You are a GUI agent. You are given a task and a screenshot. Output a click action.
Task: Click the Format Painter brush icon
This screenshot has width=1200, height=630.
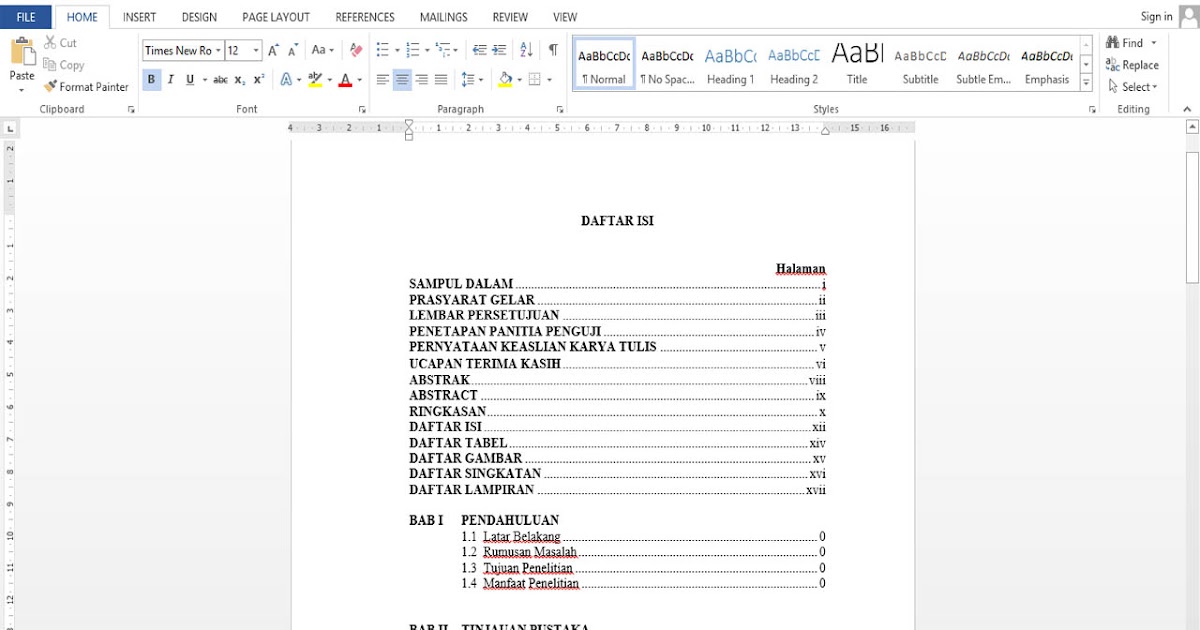pyautogui.click(x=50, y=87)
